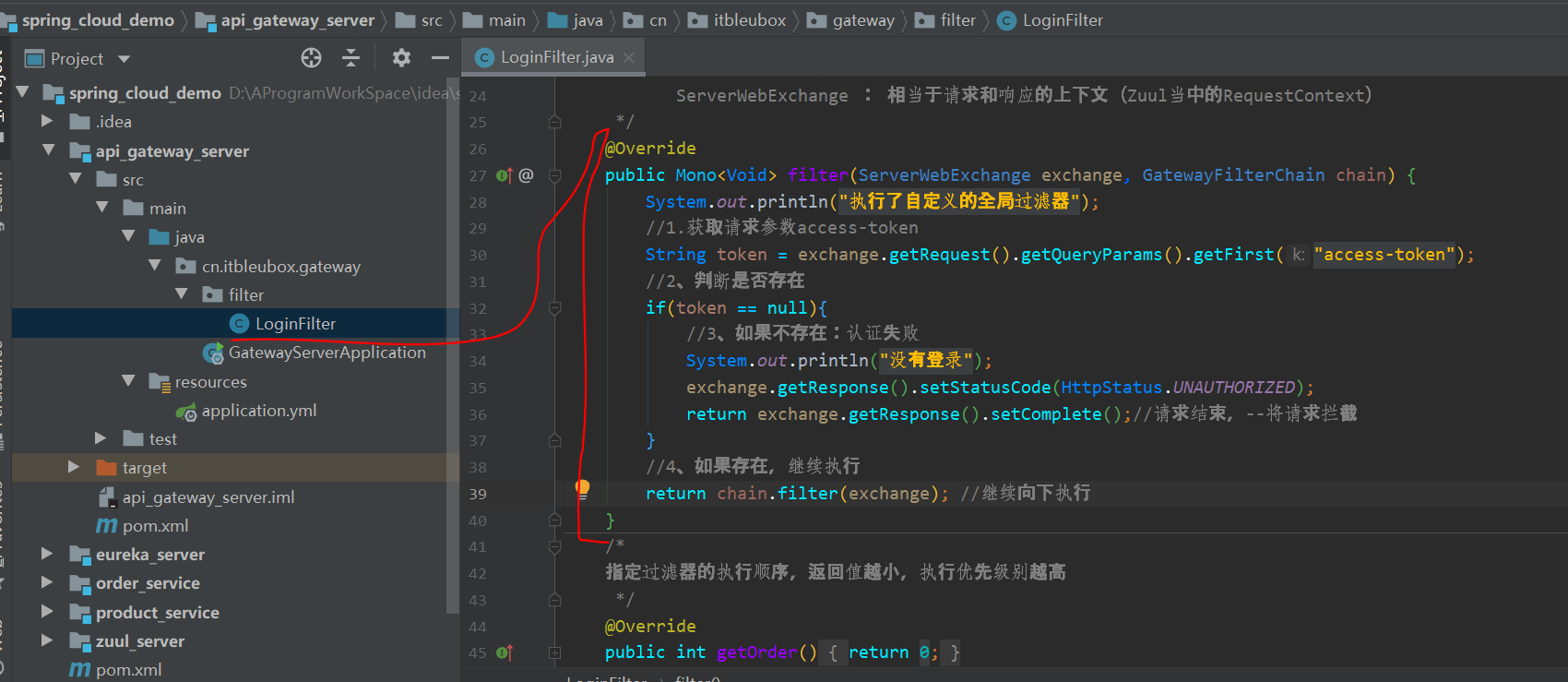Image resolution: width=1568 pixels, height=682 pixels.
Task: Collapse the filter package arrow
Action: tap(182, 294)
